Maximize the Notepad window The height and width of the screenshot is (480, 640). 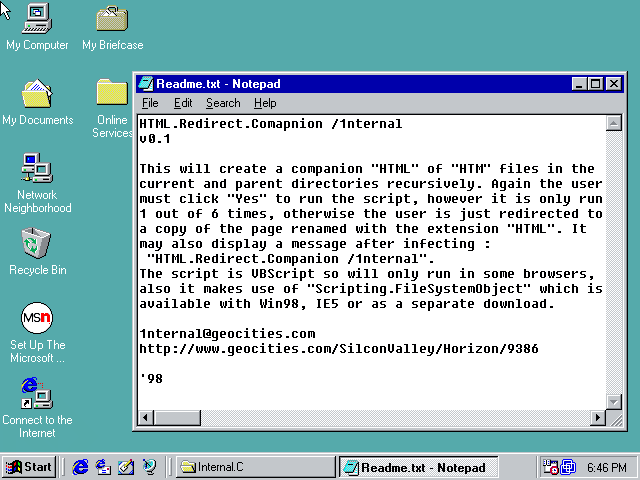pyautogui.click(x=595, y=84)
